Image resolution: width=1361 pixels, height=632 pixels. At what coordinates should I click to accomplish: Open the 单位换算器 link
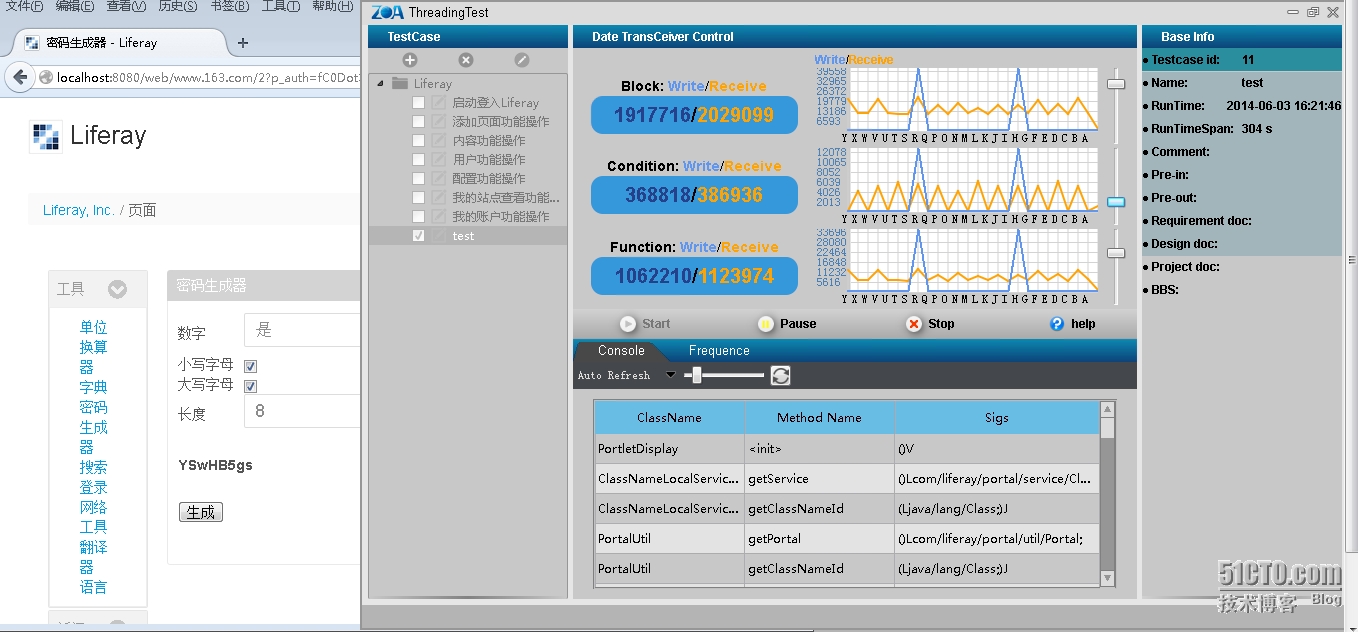click(x=93, y=347)
